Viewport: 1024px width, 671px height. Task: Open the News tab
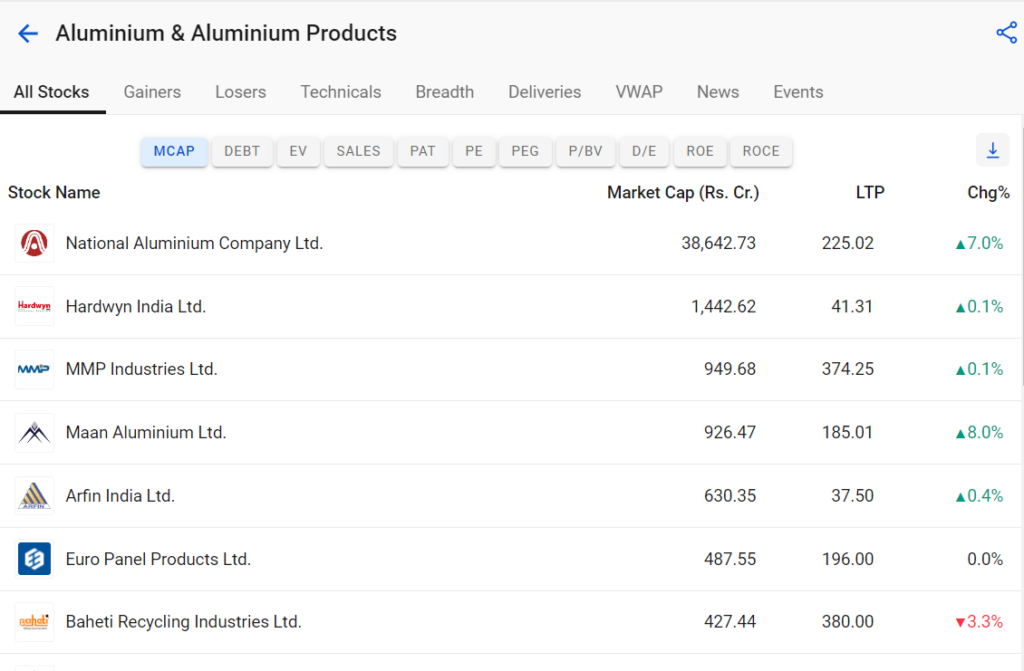coord(718,92)
